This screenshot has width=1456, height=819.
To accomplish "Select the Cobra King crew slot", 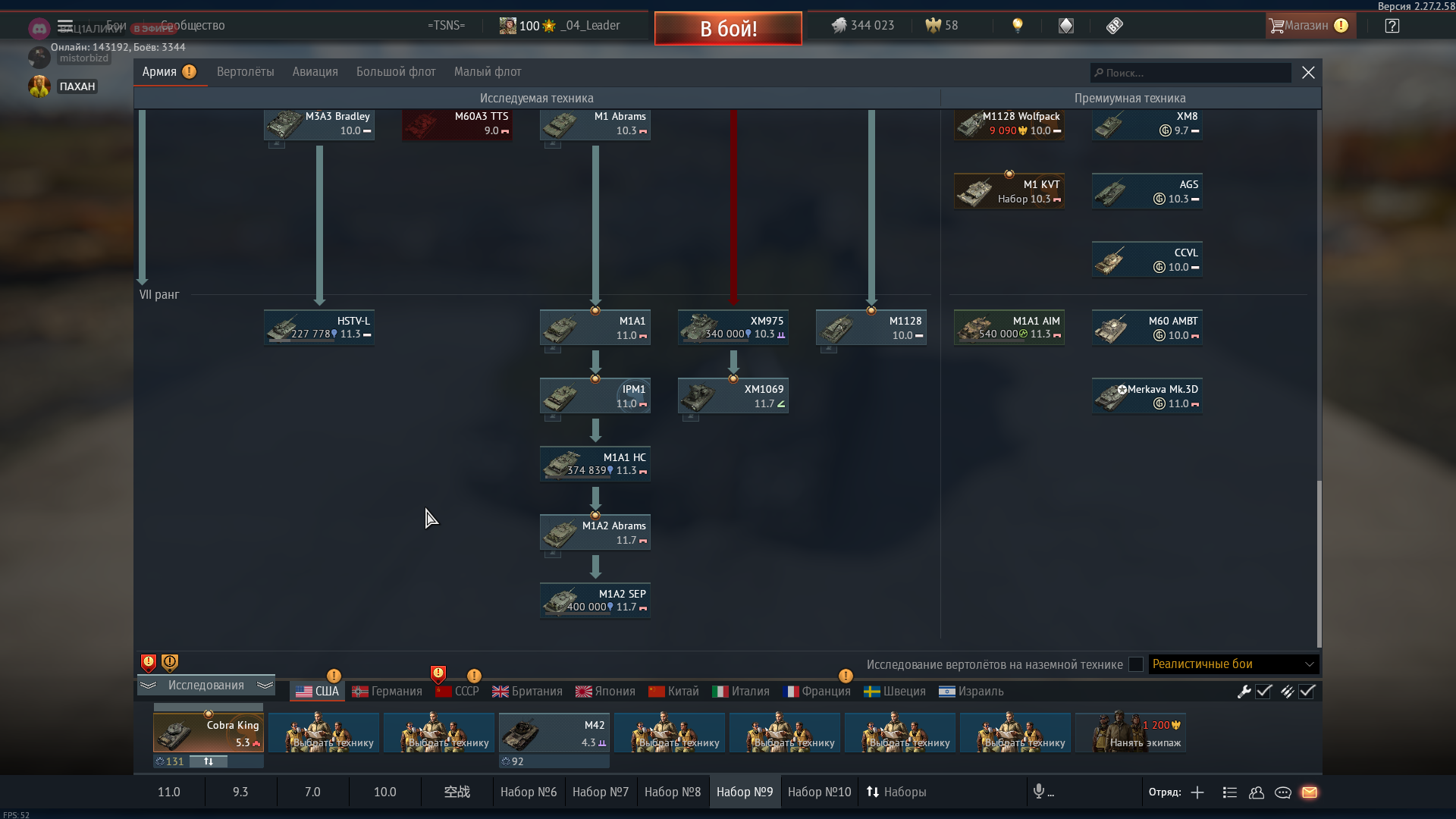I will [x=209, y=733].
